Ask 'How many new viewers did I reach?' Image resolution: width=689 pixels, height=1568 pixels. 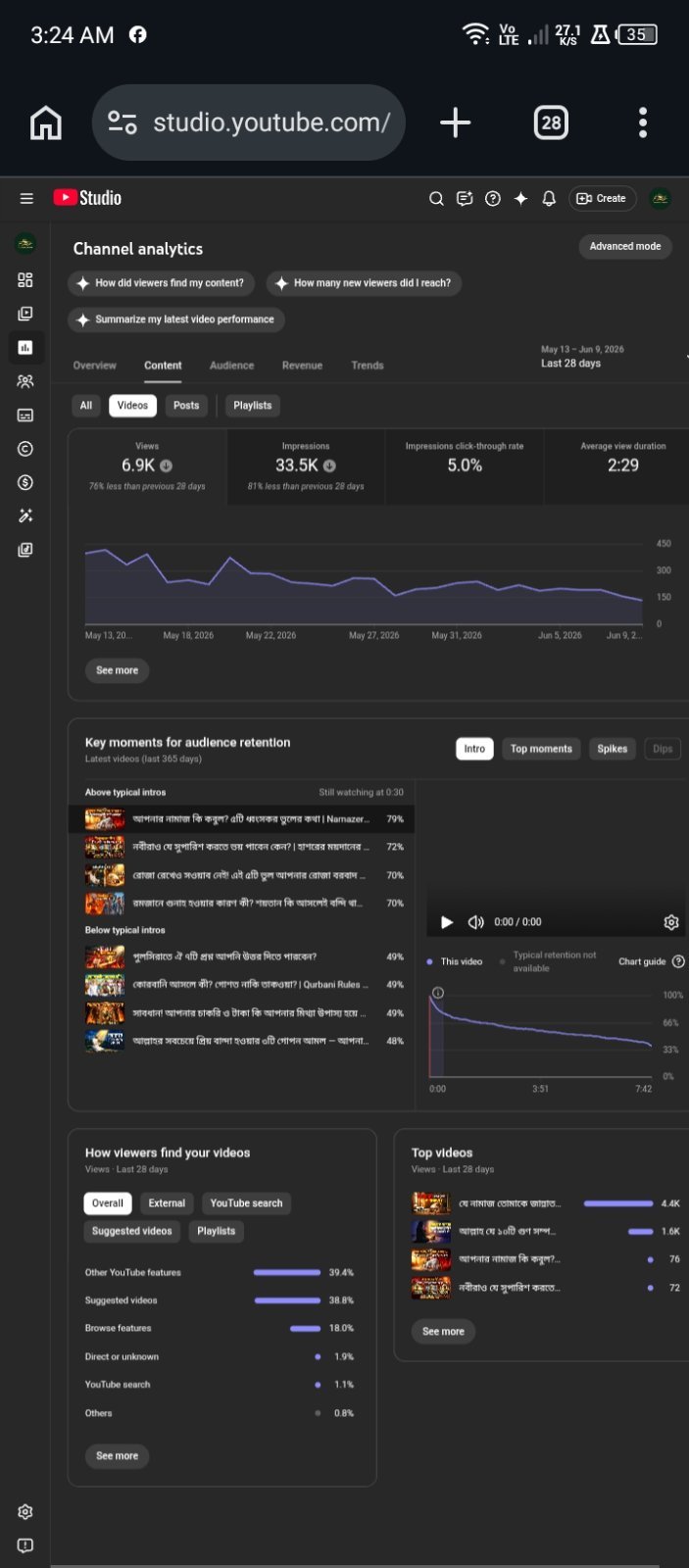tap(364, 283)
